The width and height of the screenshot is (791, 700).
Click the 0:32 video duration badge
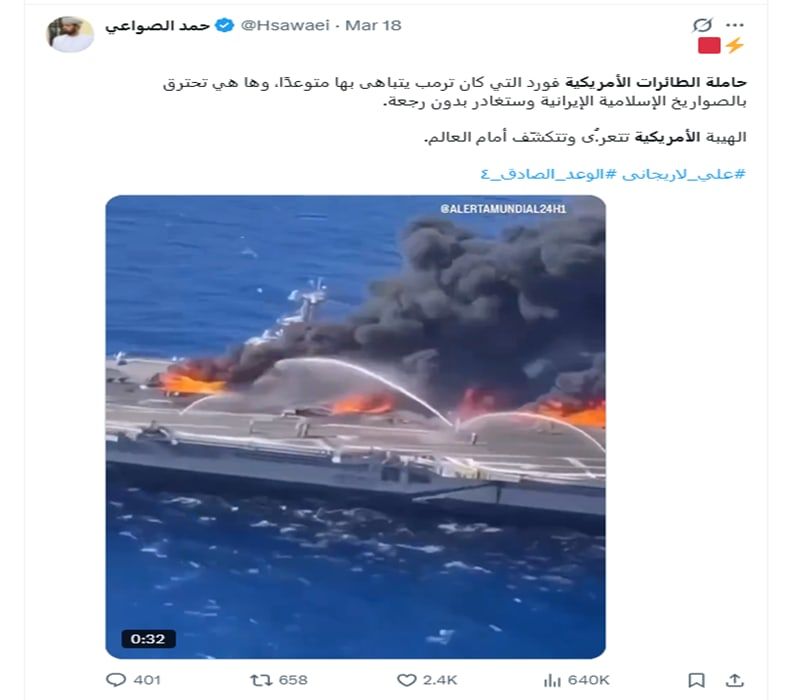(148, 639)
